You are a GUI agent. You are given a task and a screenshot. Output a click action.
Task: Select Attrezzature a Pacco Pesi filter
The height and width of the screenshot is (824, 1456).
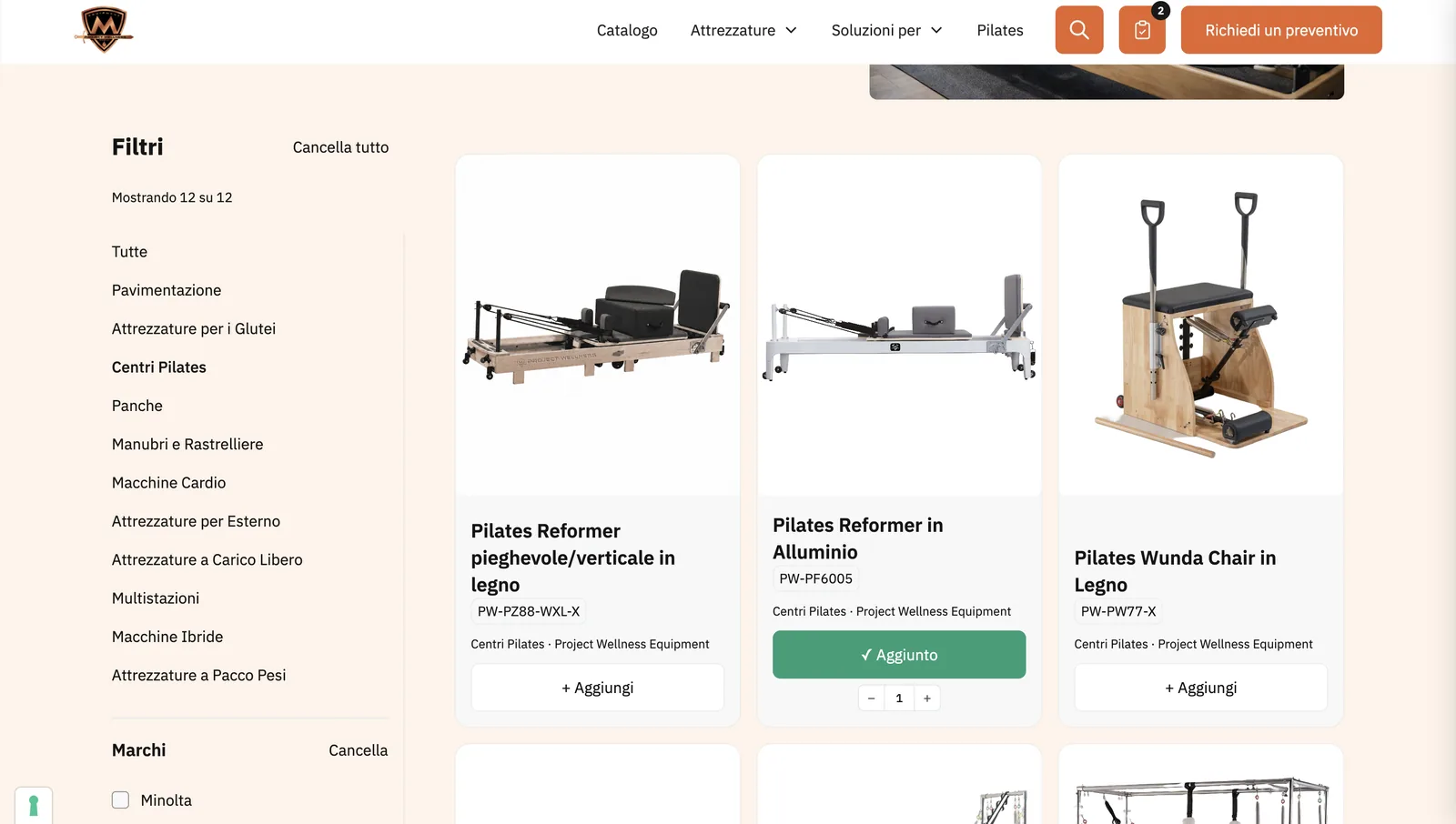click(x=198, y=675)
